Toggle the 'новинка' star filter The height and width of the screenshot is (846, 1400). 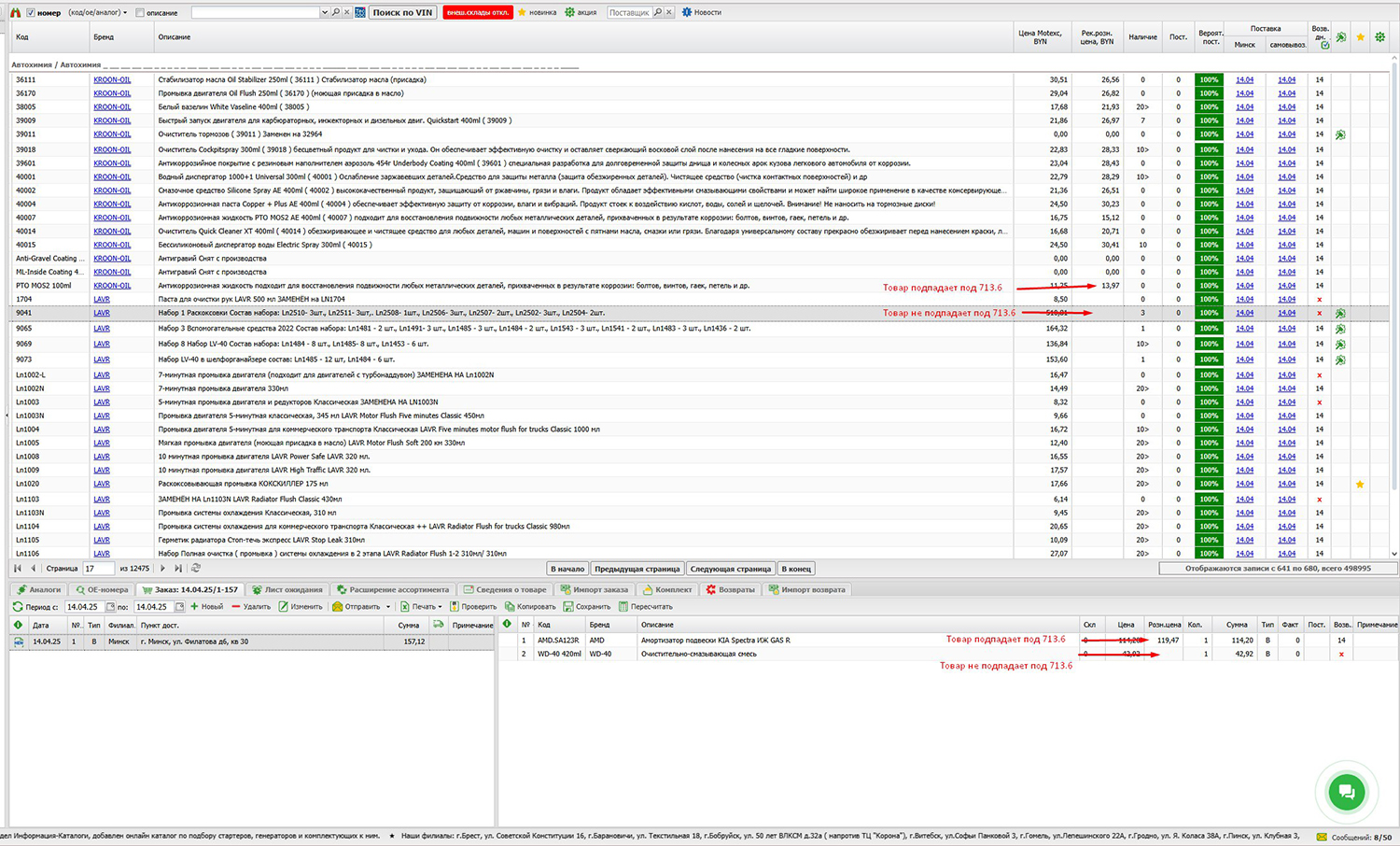pos(537,12)
